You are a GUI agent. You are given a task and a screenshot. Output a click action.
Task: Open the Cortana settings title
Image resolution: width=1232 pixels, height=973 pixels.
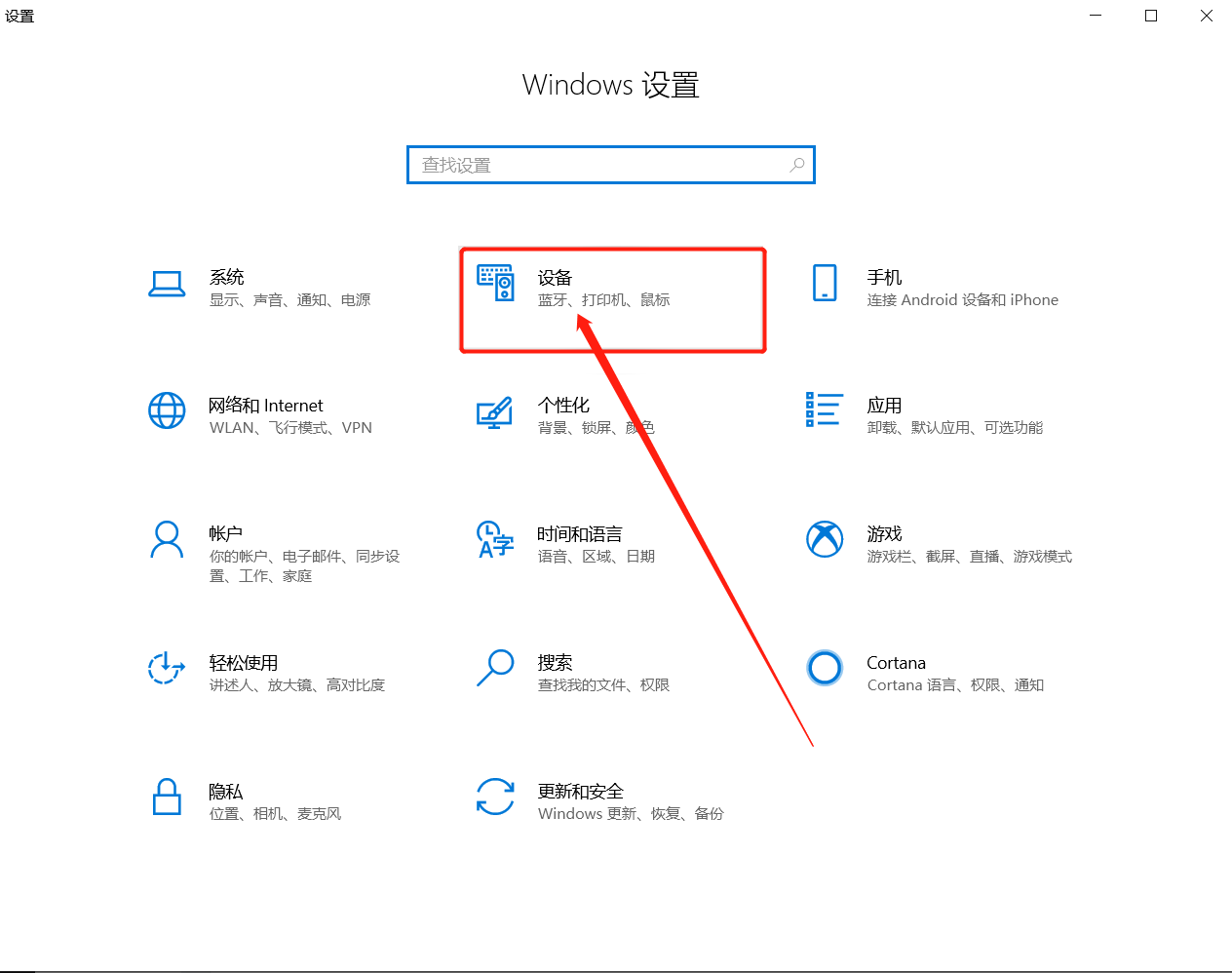[897, 663]
